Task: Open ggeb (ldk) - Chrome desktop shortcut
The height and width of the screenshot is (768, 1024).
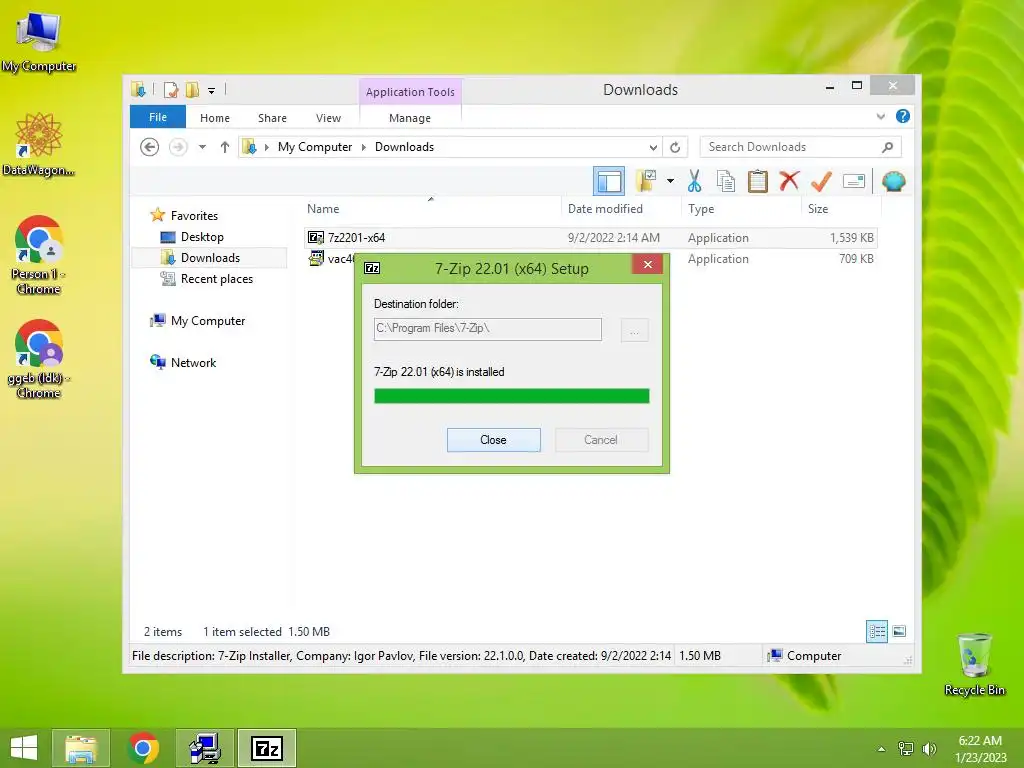Action: click(x=39, y=359)
